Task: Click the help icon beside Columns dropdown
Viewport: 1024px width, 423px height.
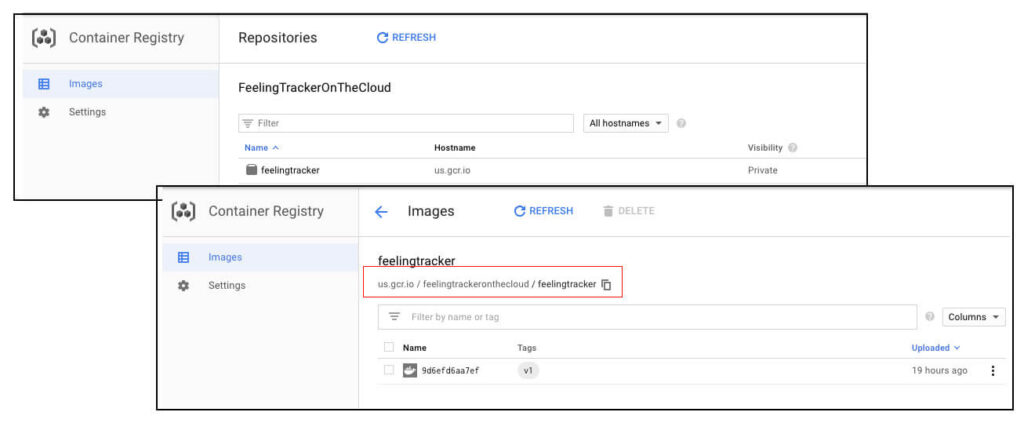Action: pos(930,317)
